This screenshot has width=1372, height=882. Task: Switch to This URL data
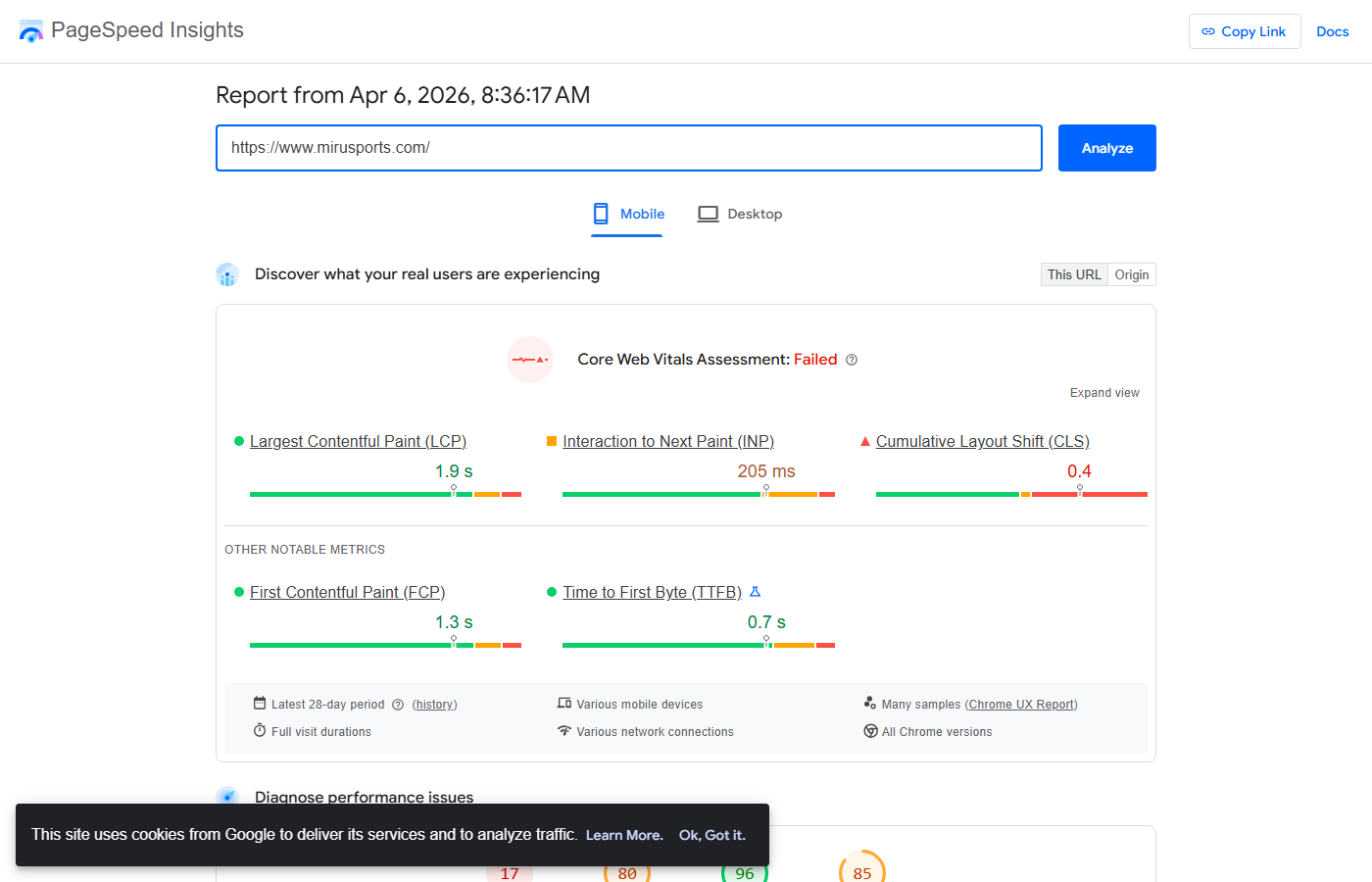(x=1074, y=274)
